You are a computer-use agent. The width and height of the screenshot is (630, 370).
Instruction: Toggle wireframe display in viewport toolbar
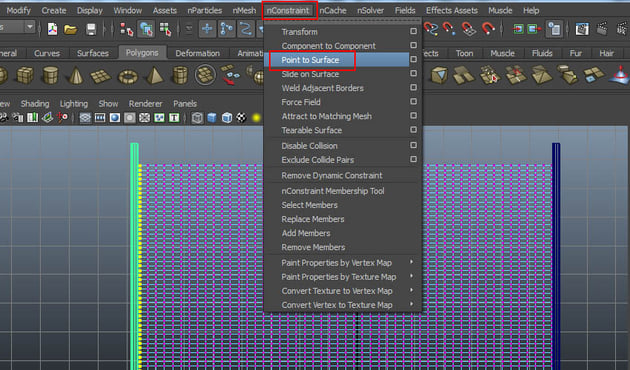tap(197, 117)
